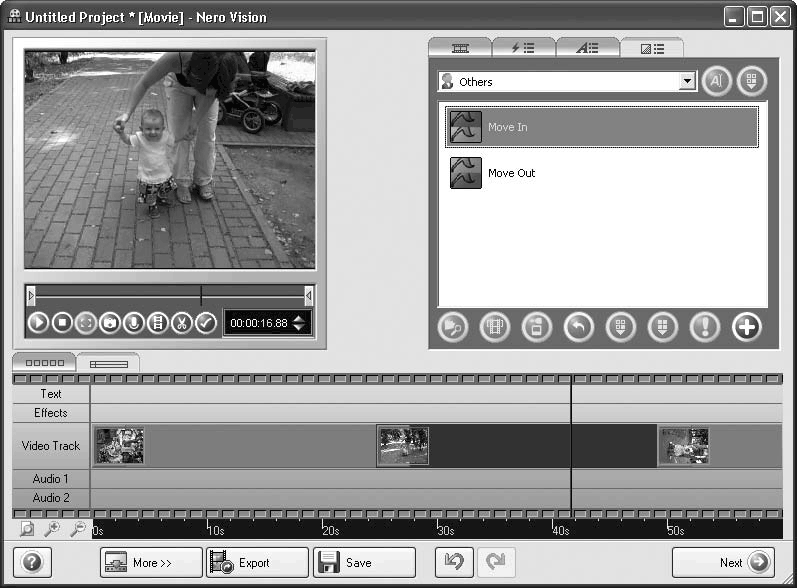This screenshot has width=797, height=588.
Task: Click the timeline zoom in magnifier
Action: tap(51, 529)
